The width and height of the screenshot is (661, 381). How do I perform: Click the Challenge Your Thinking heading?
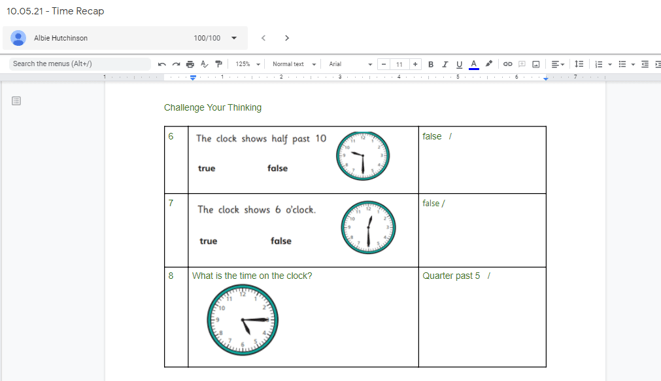[x=212, y=107]
